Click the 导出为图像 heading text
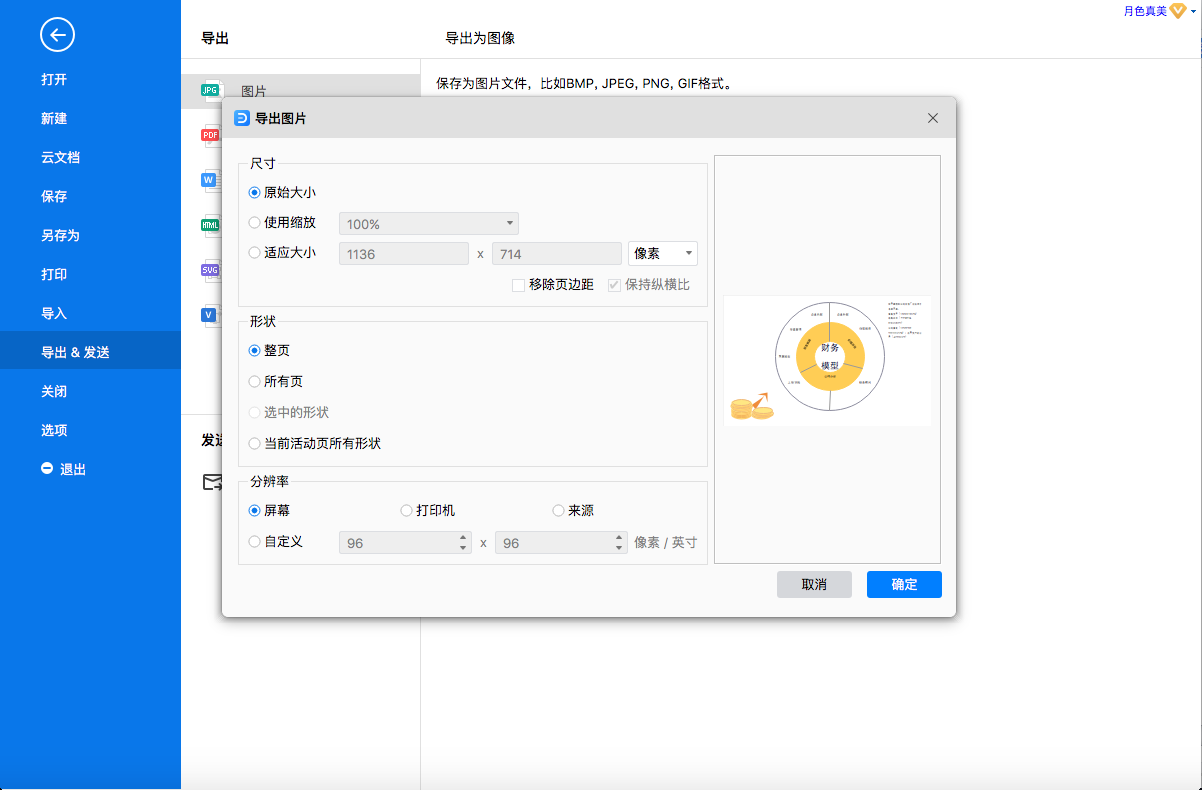This screenshot has width=1202, height=790. tap(480, 38)
